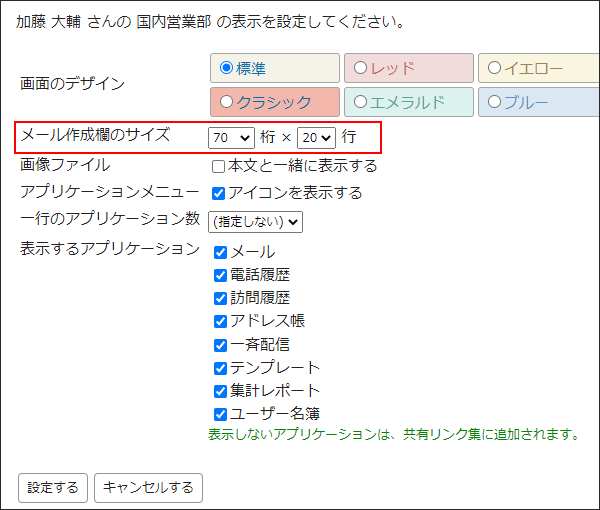Image resolution: width=600 pixels, height=510 pixels.
Task: Click the 表示するアプリケーション label
Action: 110,249
